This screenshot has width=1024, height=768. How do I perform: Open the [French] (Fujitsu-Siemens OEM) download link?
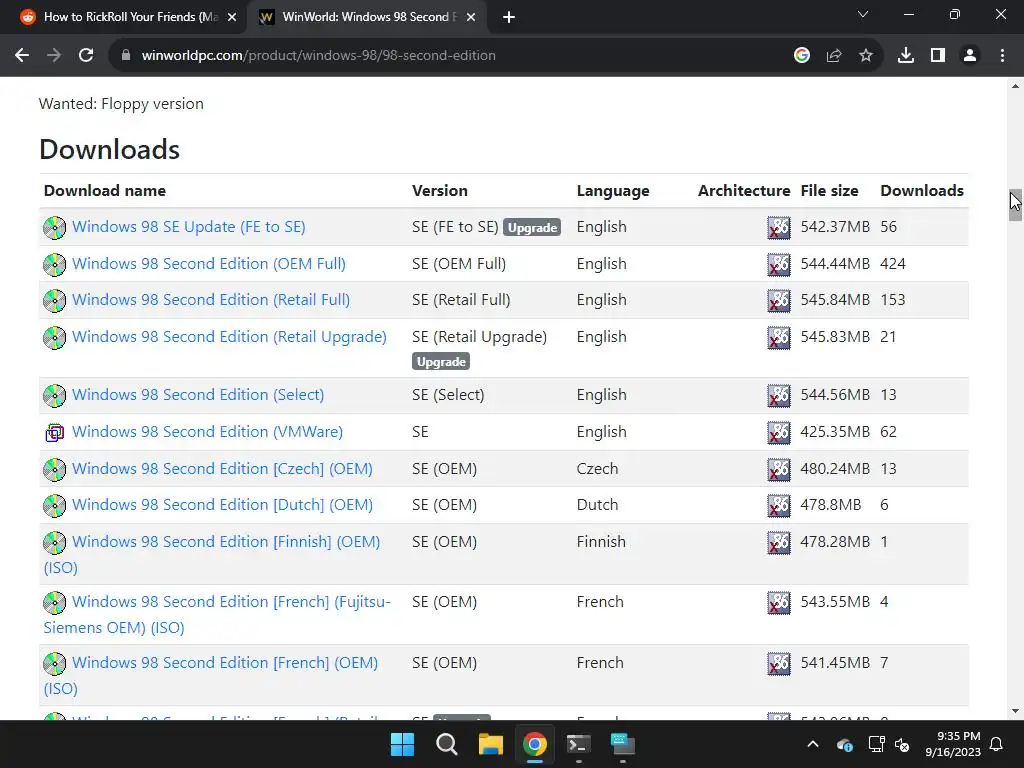tap(231, 601)
